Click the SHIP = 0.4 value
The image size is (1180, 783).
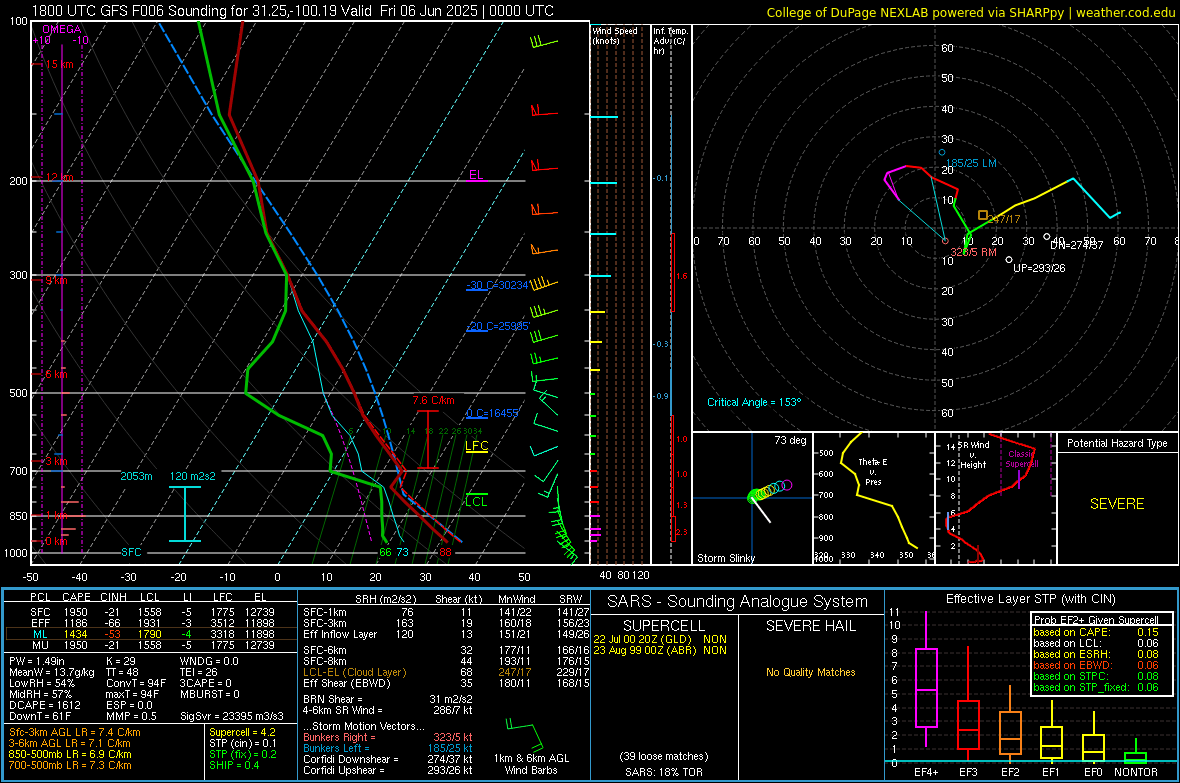[x=234, y=765]
